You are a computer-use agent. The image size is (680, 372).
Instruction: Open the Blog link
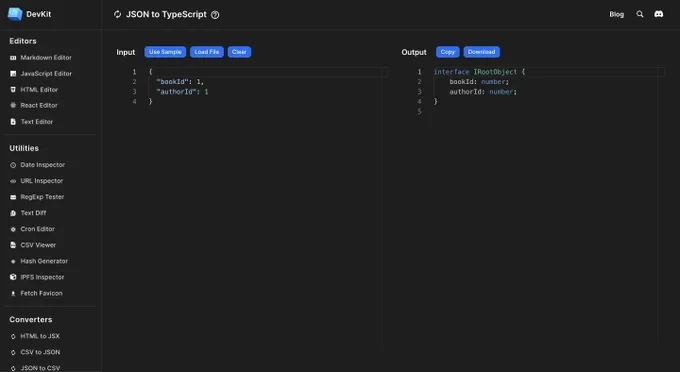pyautogui.click(x=616, y=14)
